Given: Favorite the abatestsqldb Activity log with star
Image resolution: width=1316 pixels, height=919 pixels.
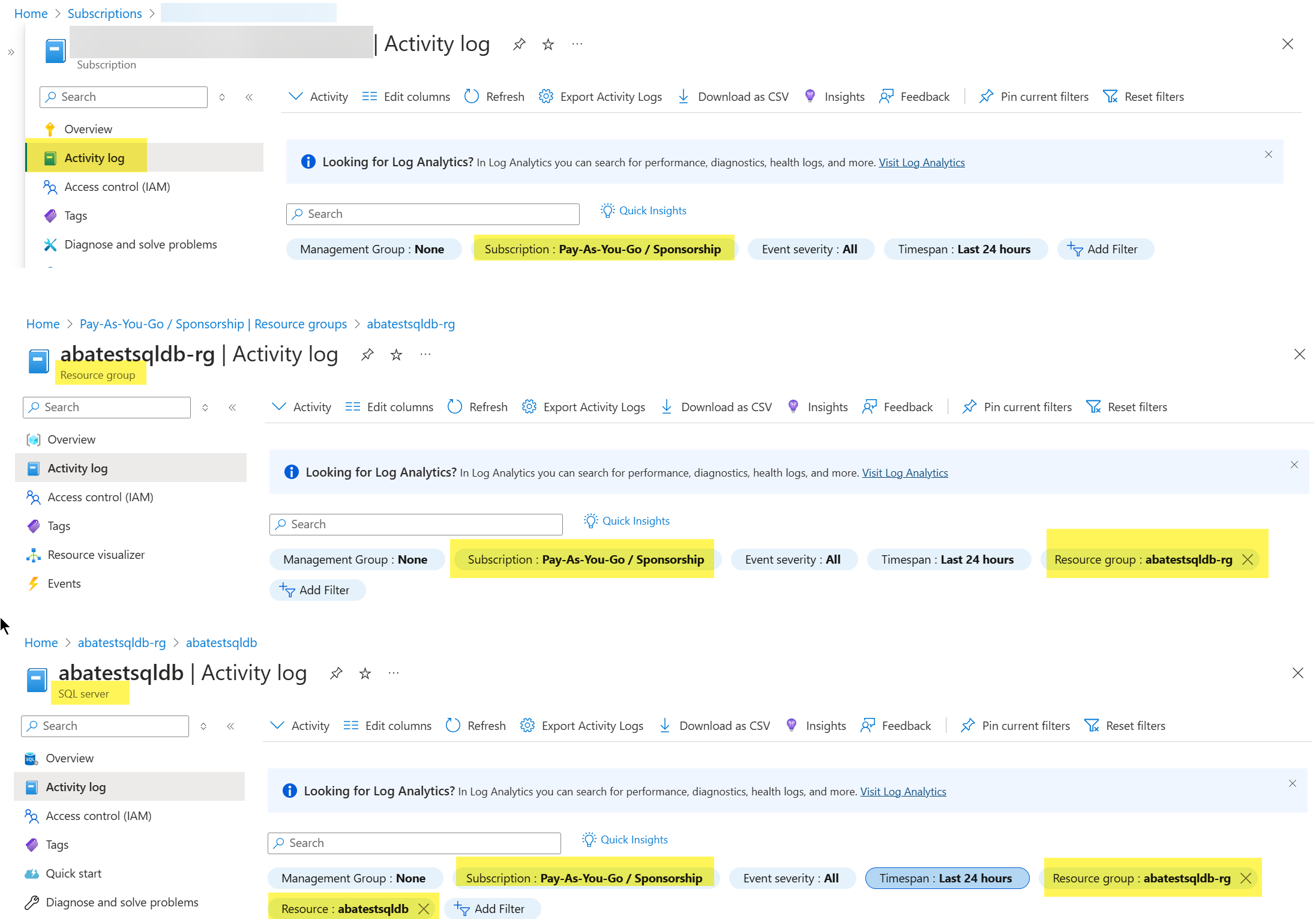Looking at the screenshot, I should coord(365,673).
